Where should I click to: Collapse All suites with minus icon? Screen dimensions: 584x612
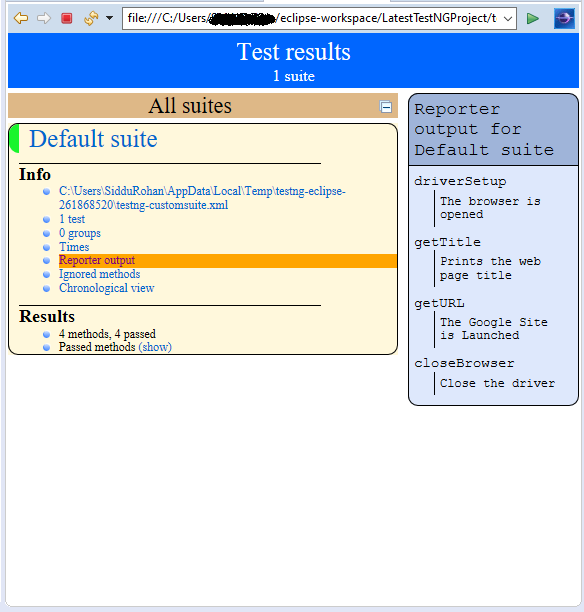[386, 107]
